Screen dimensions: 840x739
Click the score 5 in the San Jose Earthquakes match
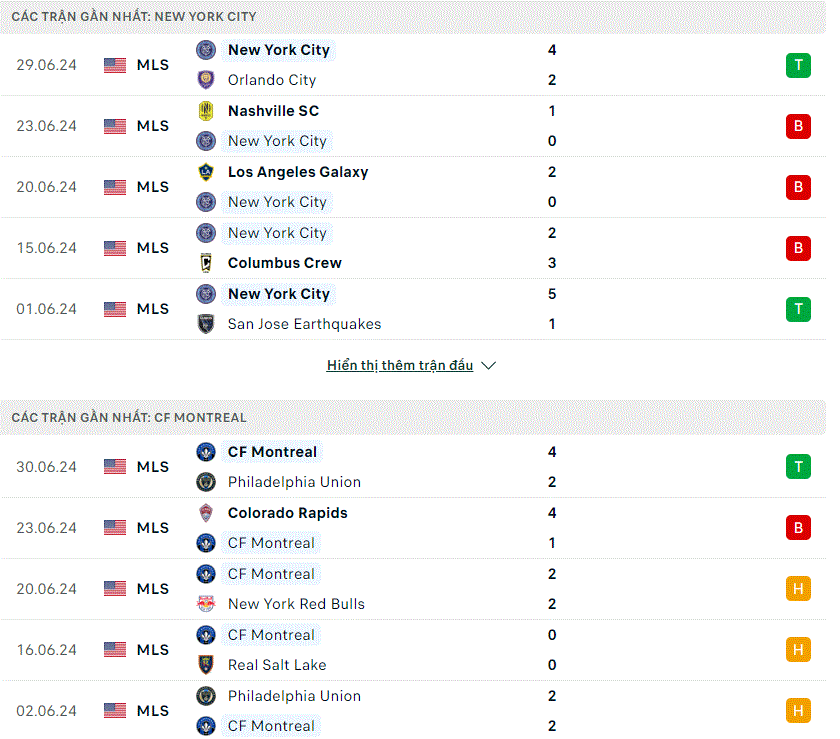coord(552,294)
